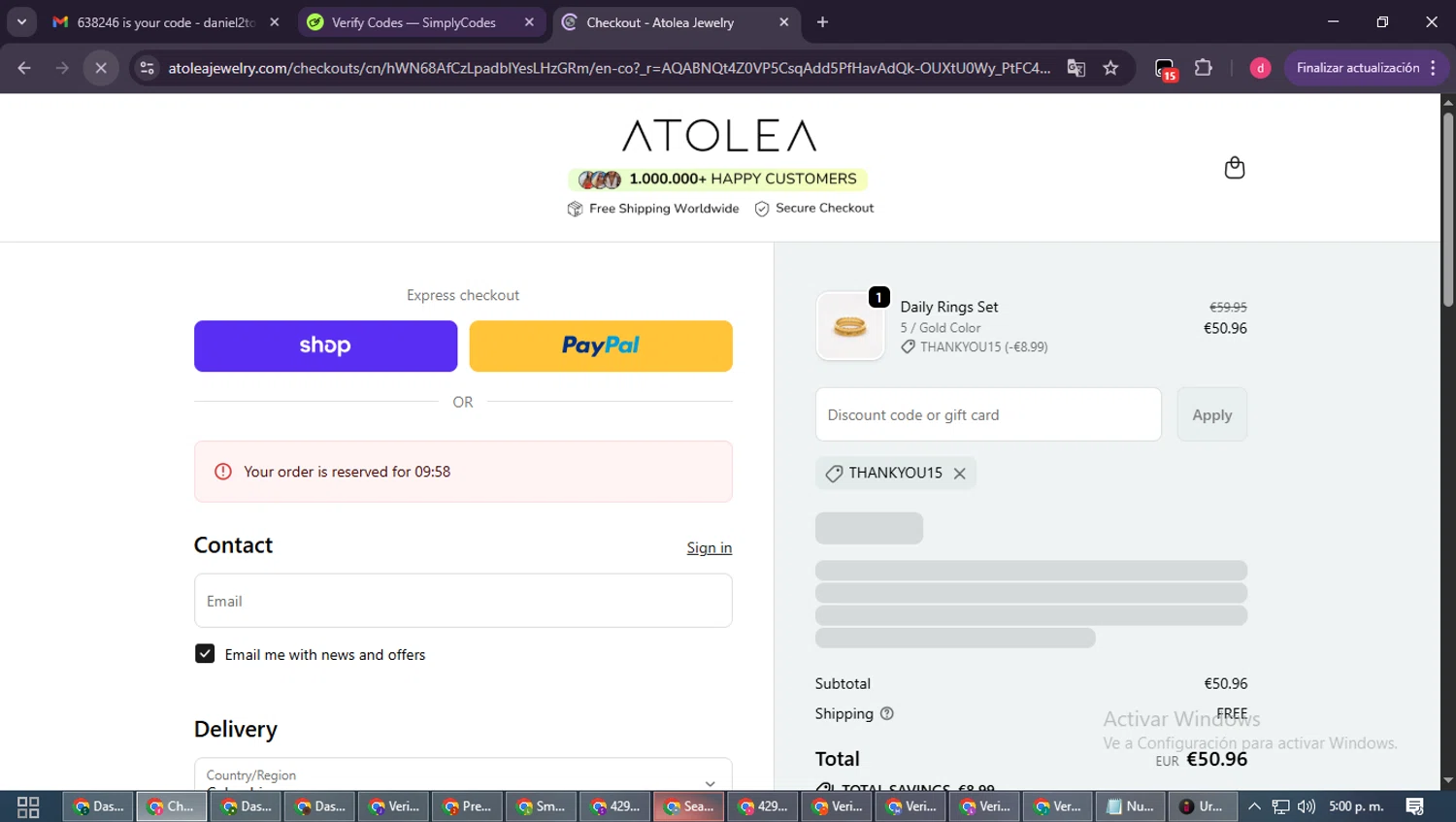Open the profile avatar d
Screen dimensions: 1456x822
[1260, 68]
